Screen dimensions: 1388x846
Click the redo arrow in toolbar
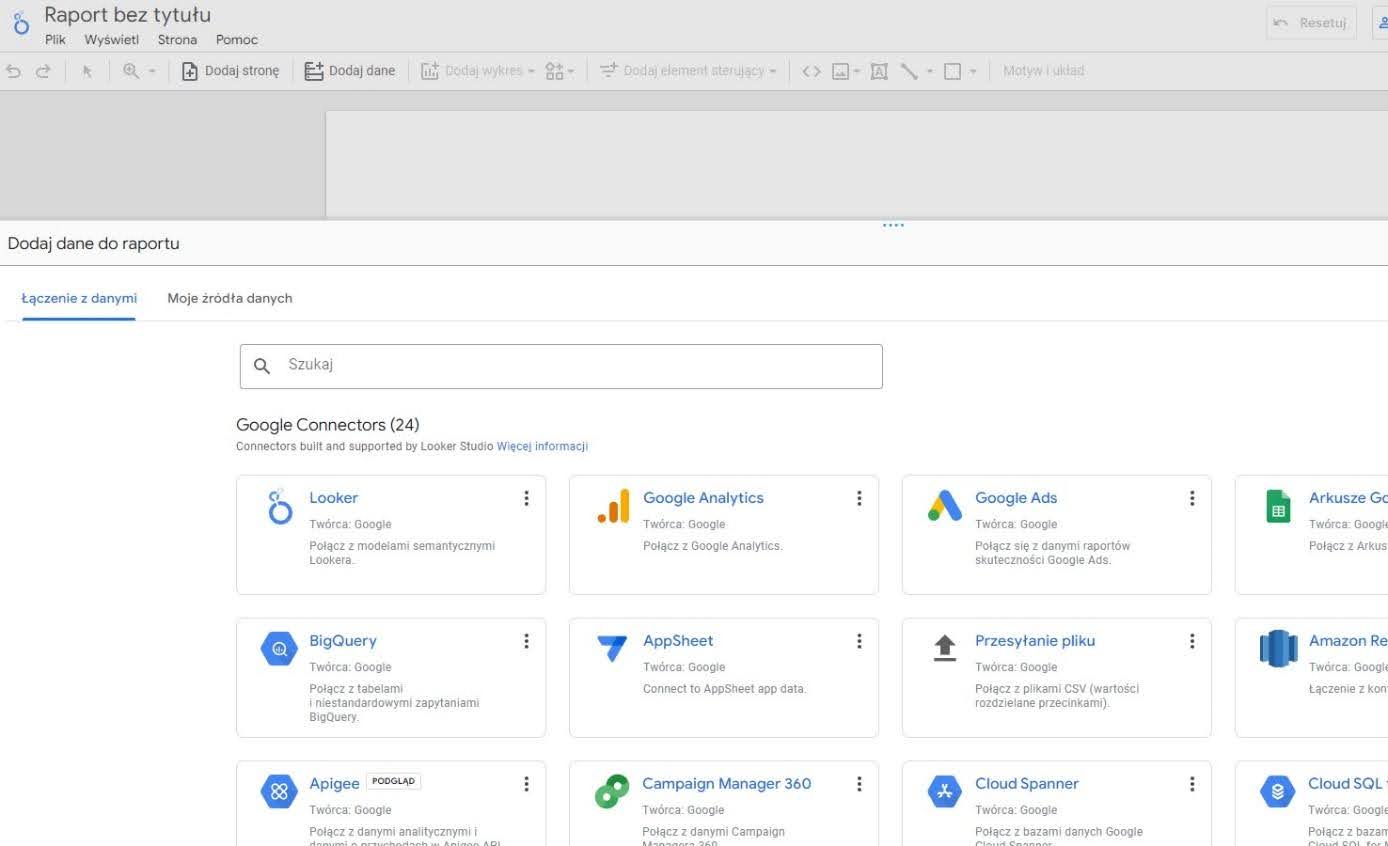tap(43, 71)
